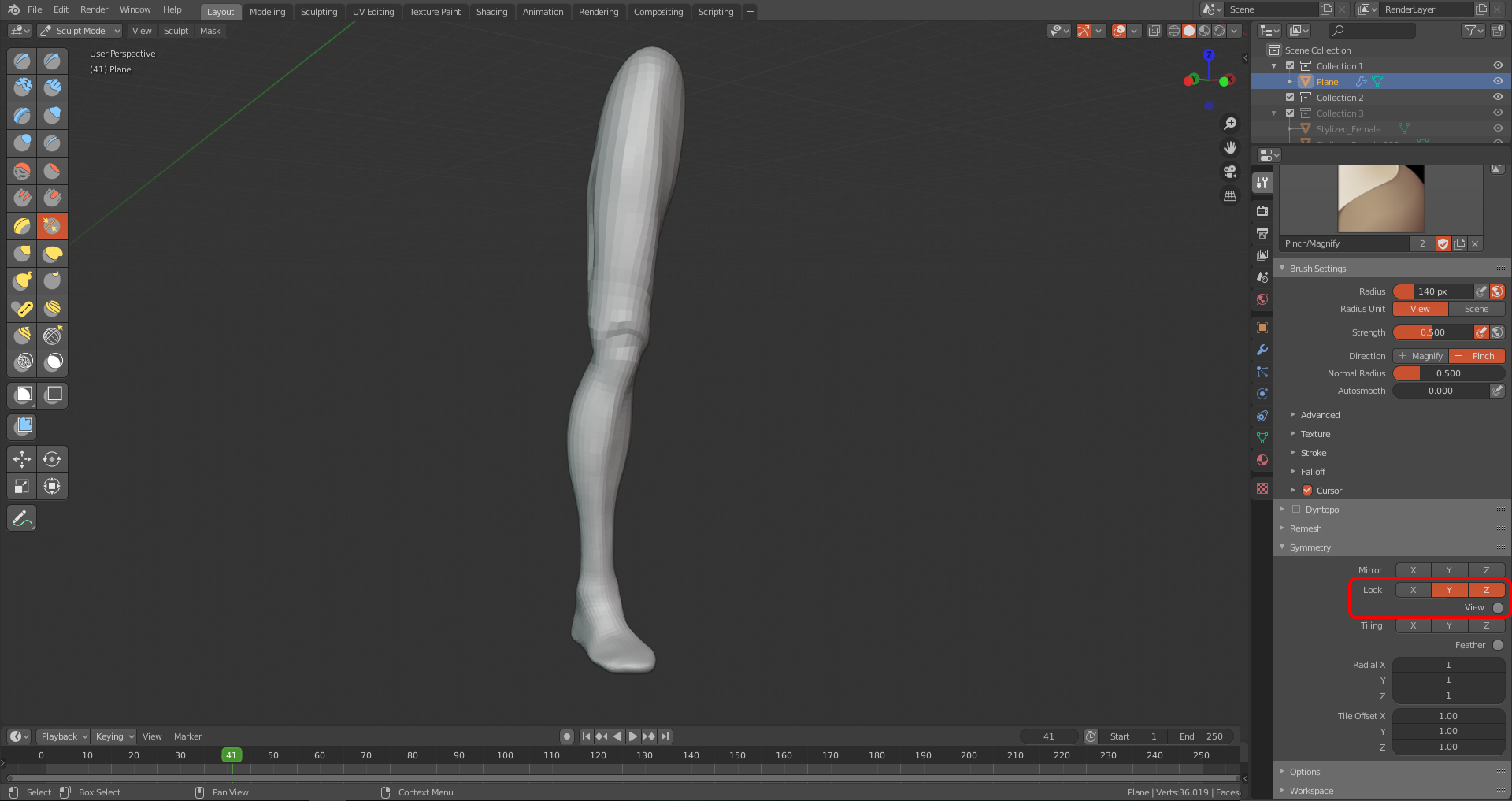Choose the Snake Hook brush
This screenshot has width=1512, height=801.
22,281
